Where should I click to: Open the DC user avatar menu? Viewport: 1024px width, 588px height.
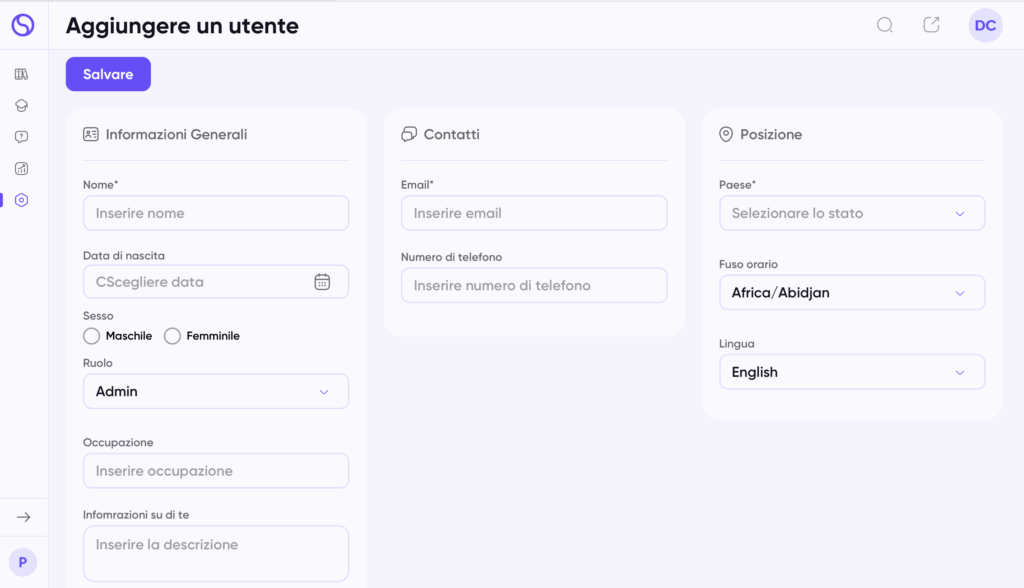click(x=985, y=25)
